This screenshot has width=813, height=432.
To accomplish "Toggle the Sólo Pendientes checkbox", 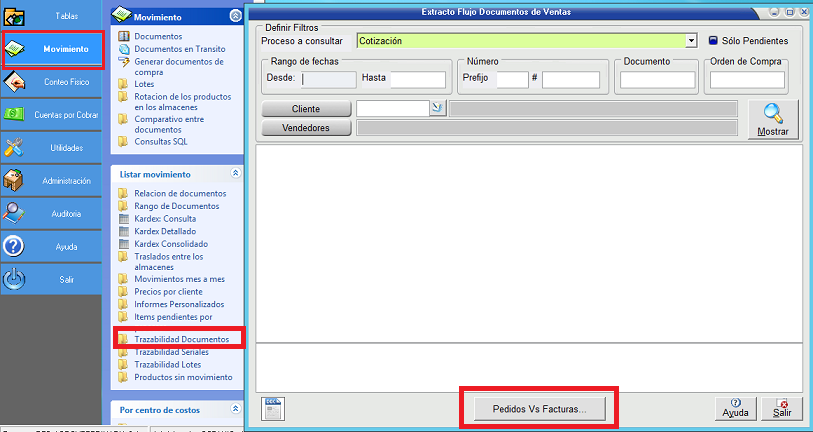I will coord(714,41).
